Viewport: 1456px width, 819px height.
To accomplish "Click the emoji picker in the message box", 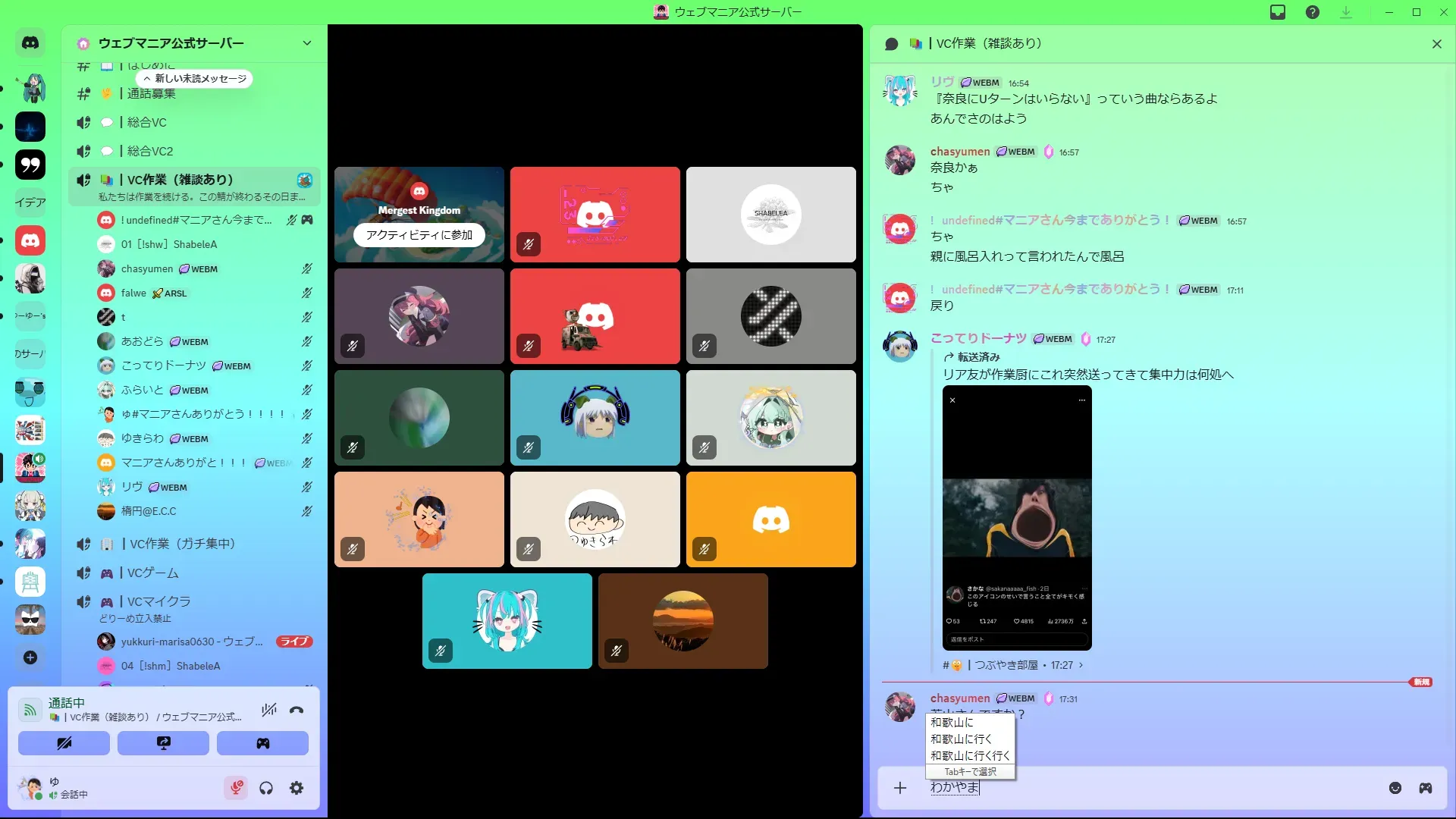I will tap(1395, 788).
